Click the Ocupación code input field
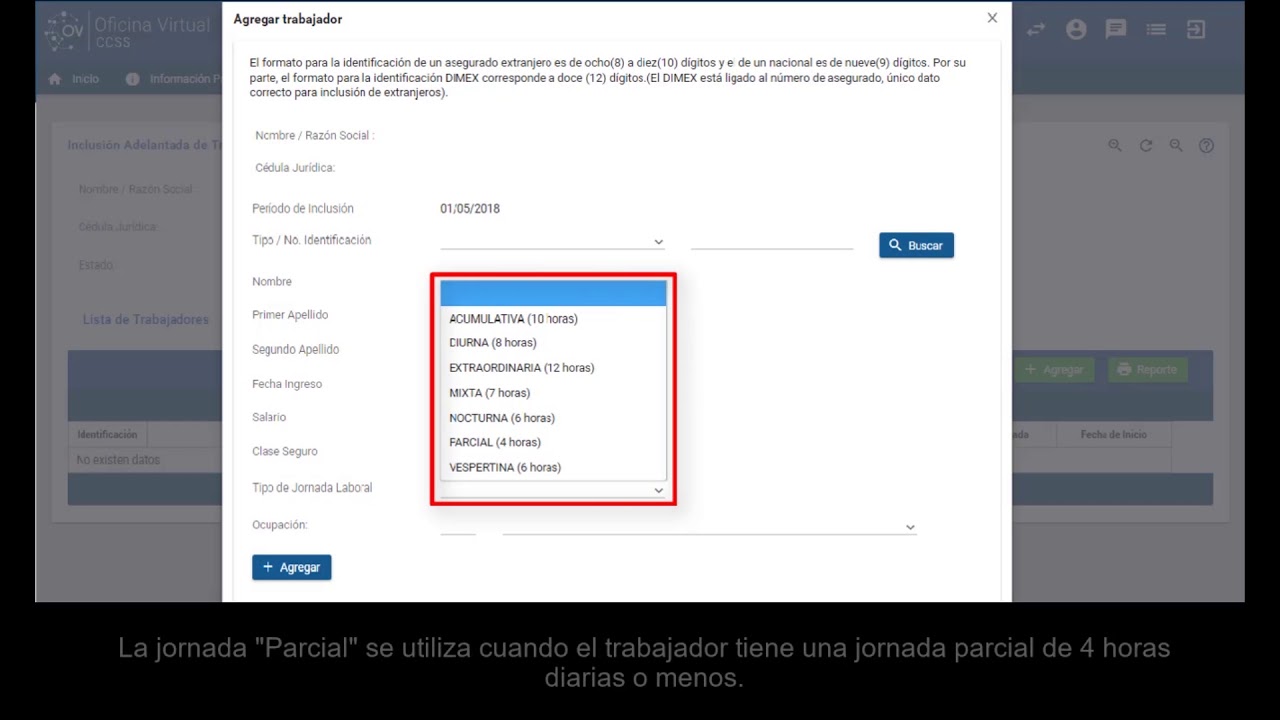1280x720 pixels. click(x=458, y=526)
